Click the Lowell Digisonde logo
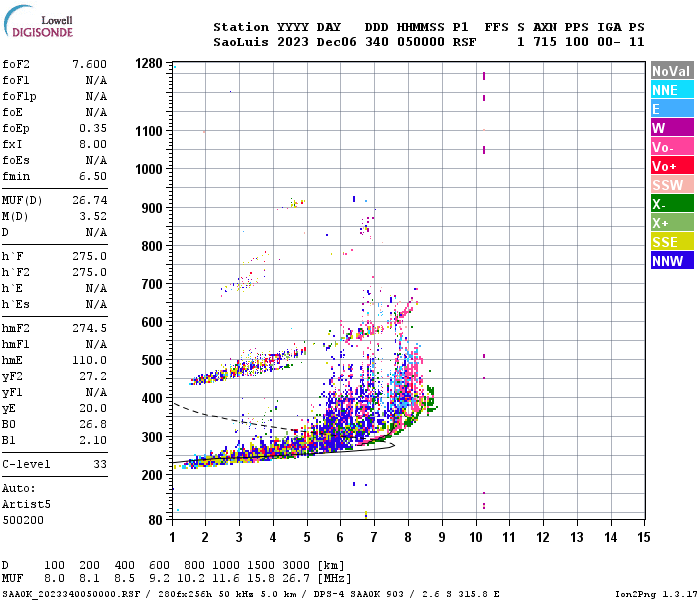 [x=38, y=22]
